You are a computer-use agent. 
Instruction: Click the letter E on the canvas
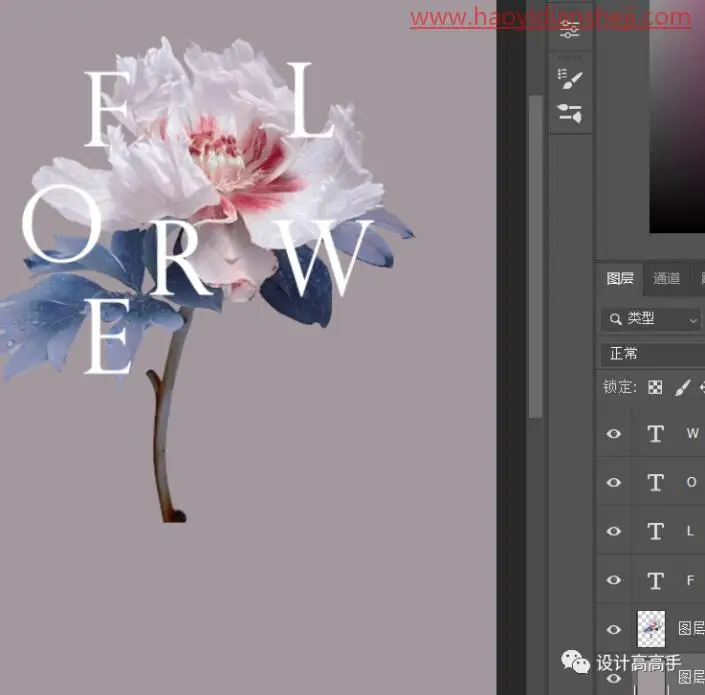tap(108, 336)
